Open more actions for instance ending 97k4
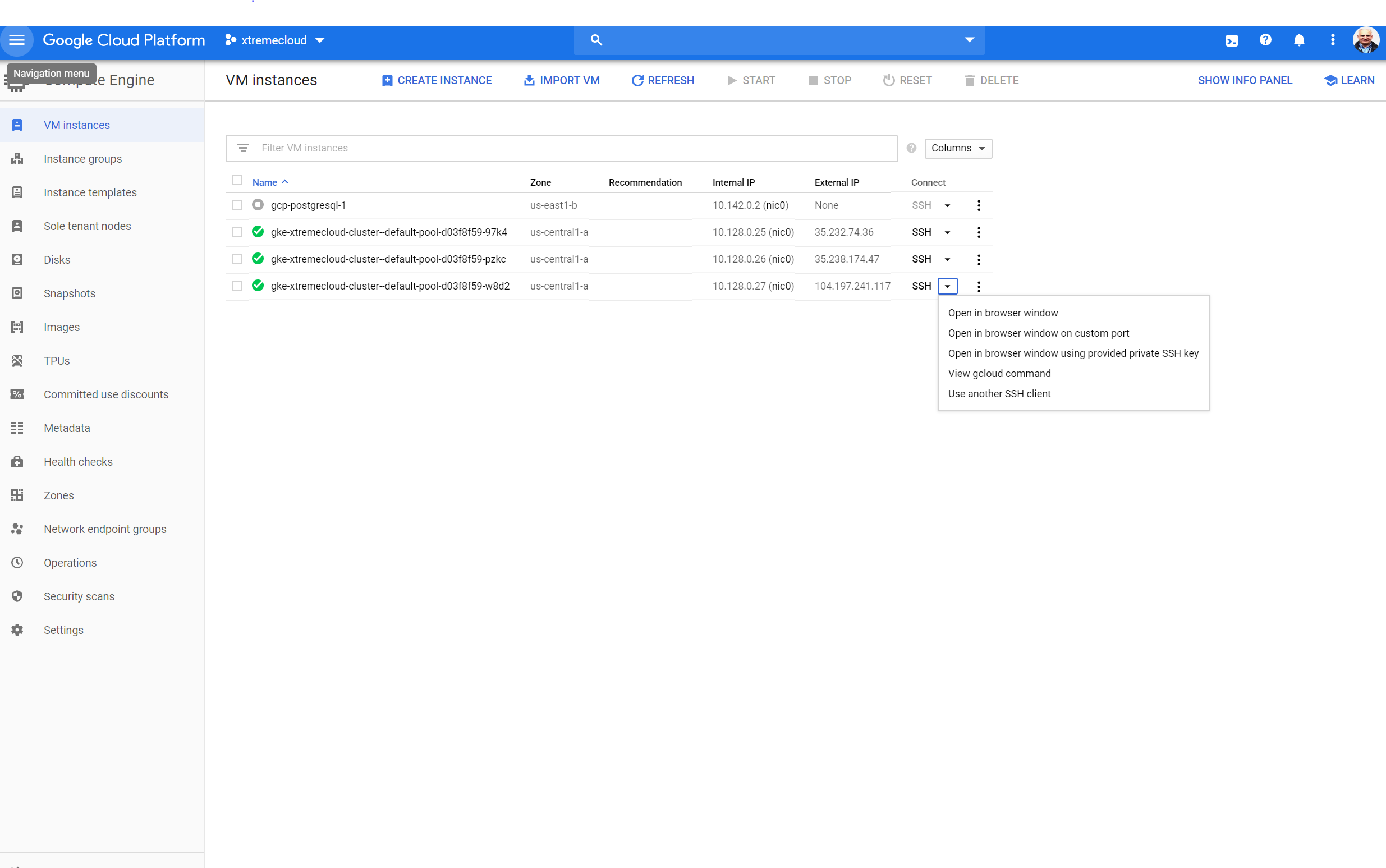Viewport: 1386px width, 868px height. point(979,232)
